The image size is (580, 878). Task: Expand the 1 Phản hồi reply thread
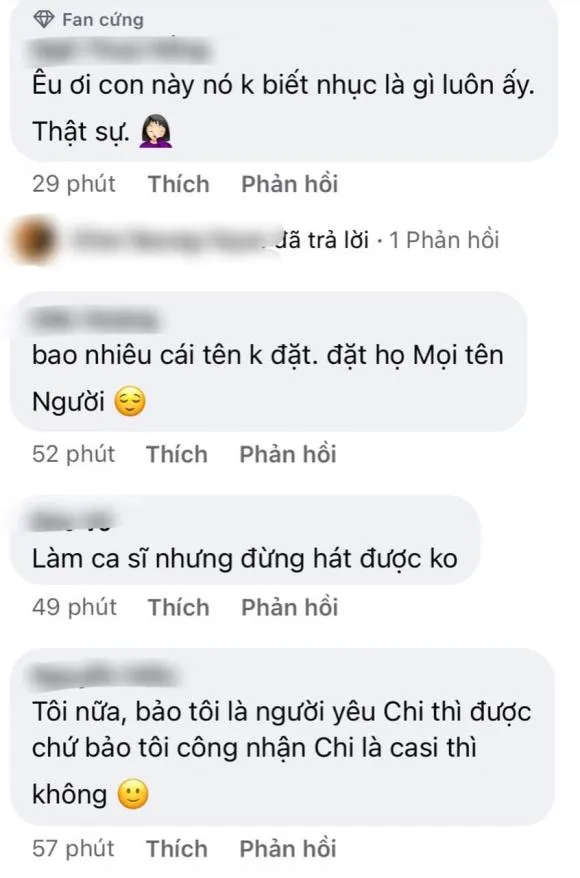444,240
